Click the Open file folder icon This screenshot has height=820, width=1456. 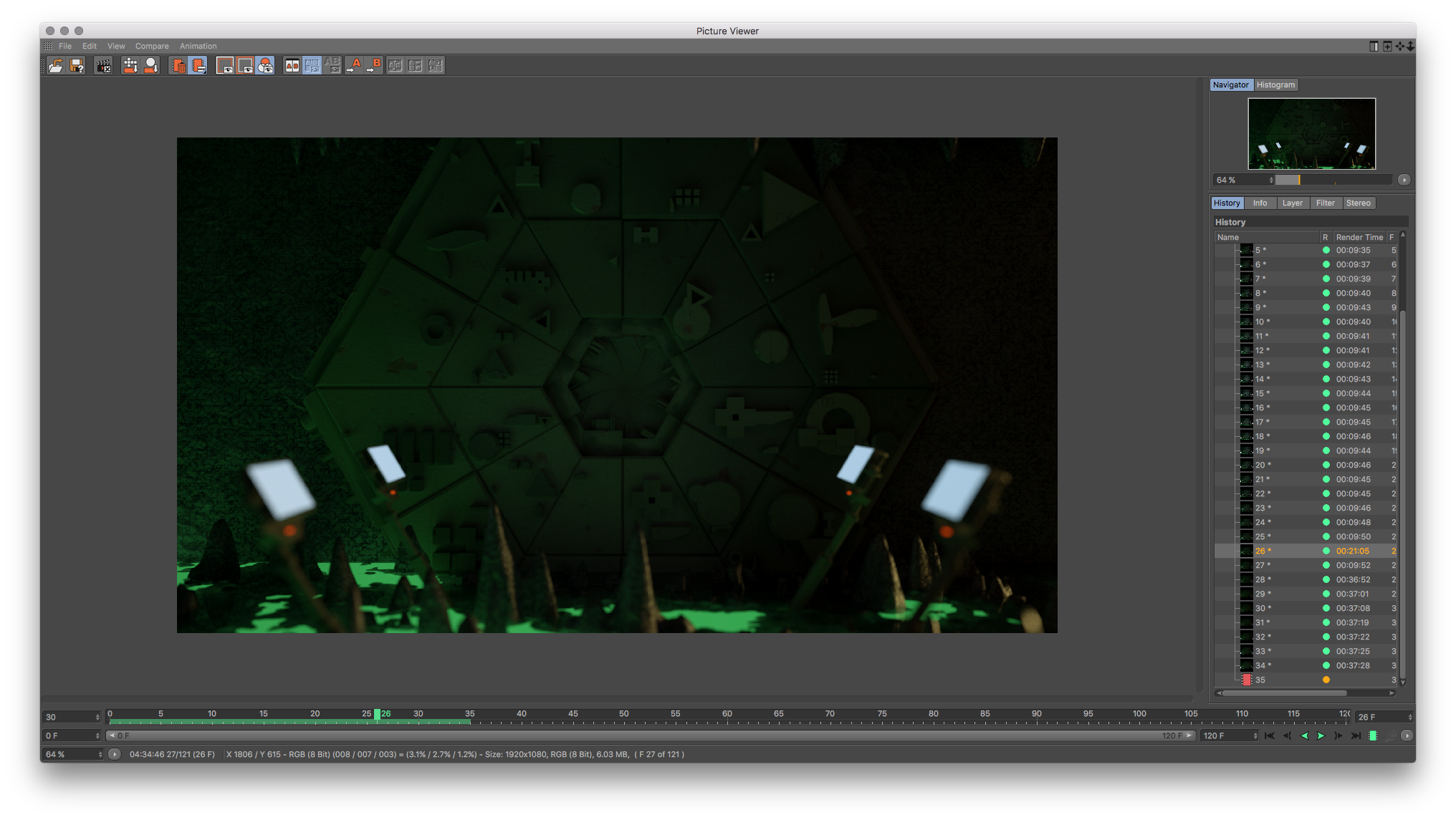(55, 66)
